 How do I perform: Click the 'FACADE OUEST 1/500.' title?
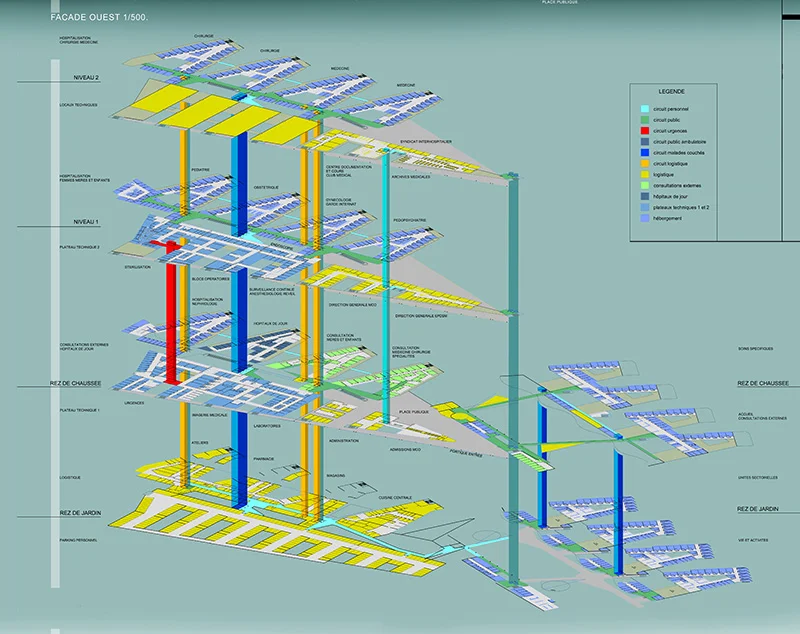(x=99, y=17)
